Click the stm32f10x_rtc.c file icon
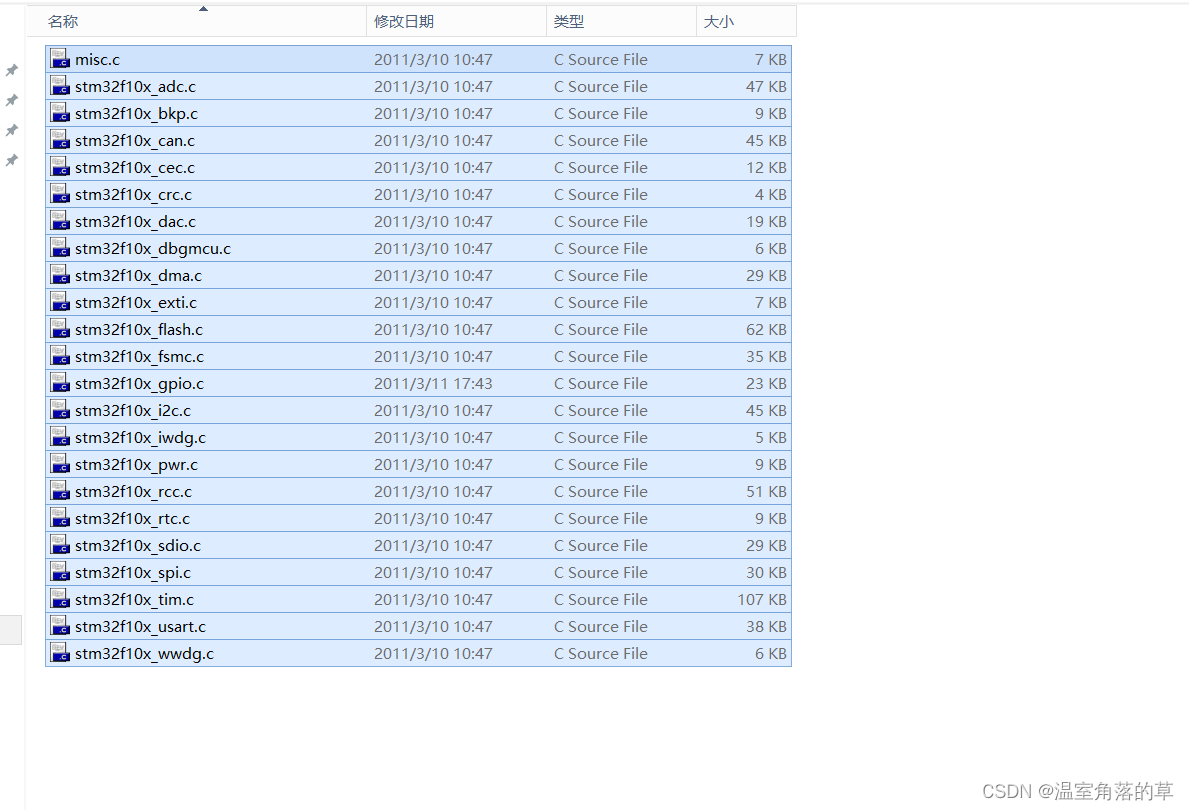The image size is (1189, 810). pyautogui.click(x=60, y=517)
